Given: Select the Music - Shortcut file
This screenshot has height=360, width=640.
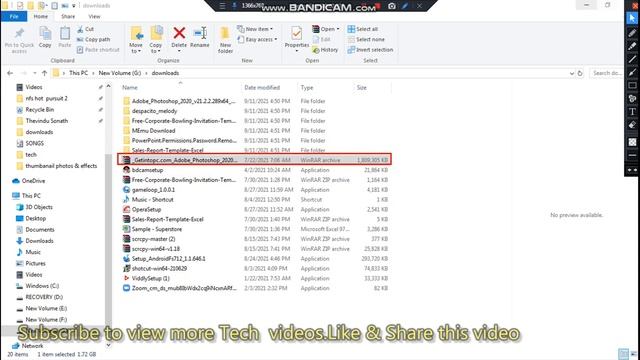Looking at the screenshot, I should point(153,200).
